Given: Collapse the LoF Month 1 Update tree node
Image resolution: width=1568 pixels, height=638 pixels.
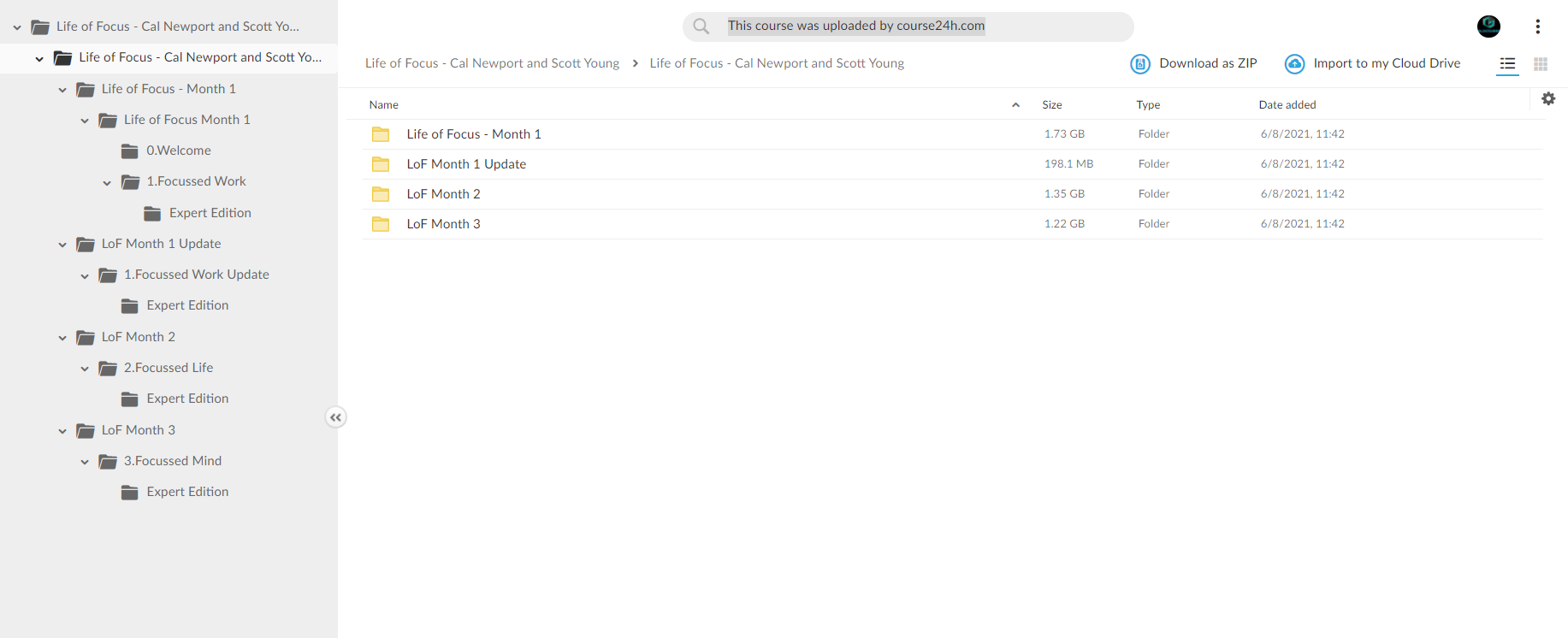Looking at the screenshot, I should (62, 245).
